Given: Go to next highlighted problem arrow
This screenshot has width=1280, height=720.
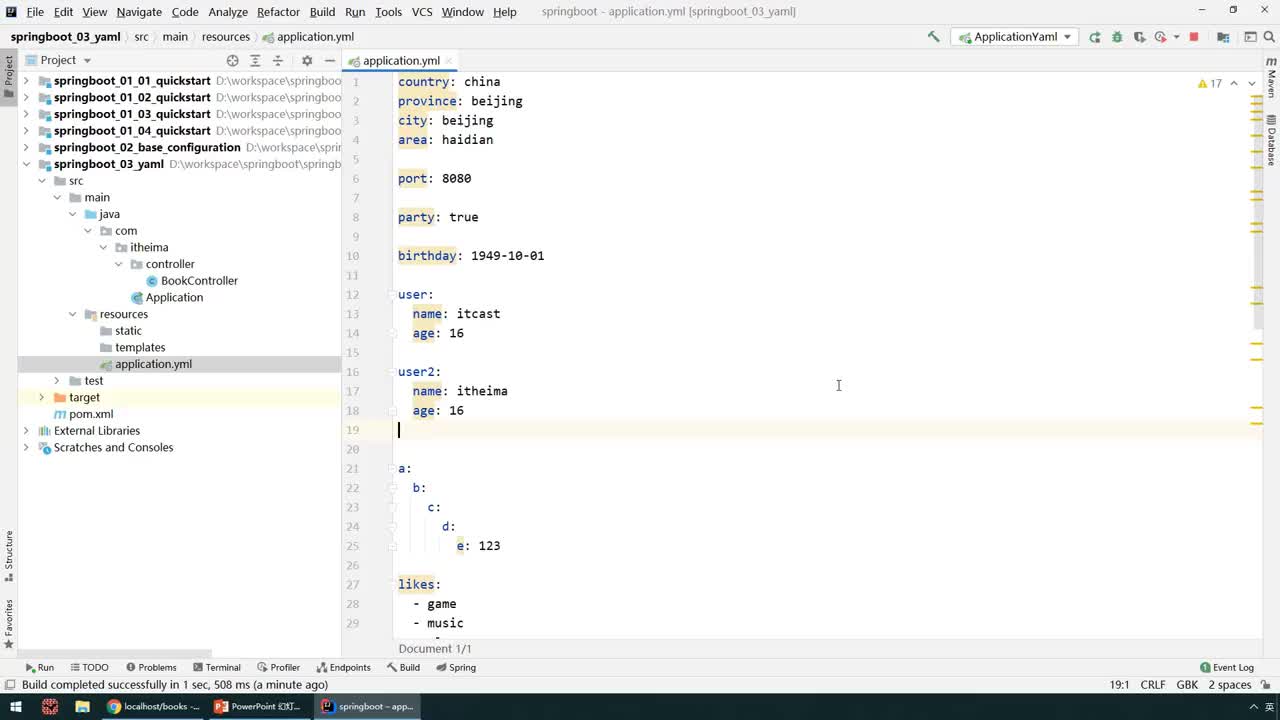Looking at the screenshot, I should click(x=1252, y=83).
